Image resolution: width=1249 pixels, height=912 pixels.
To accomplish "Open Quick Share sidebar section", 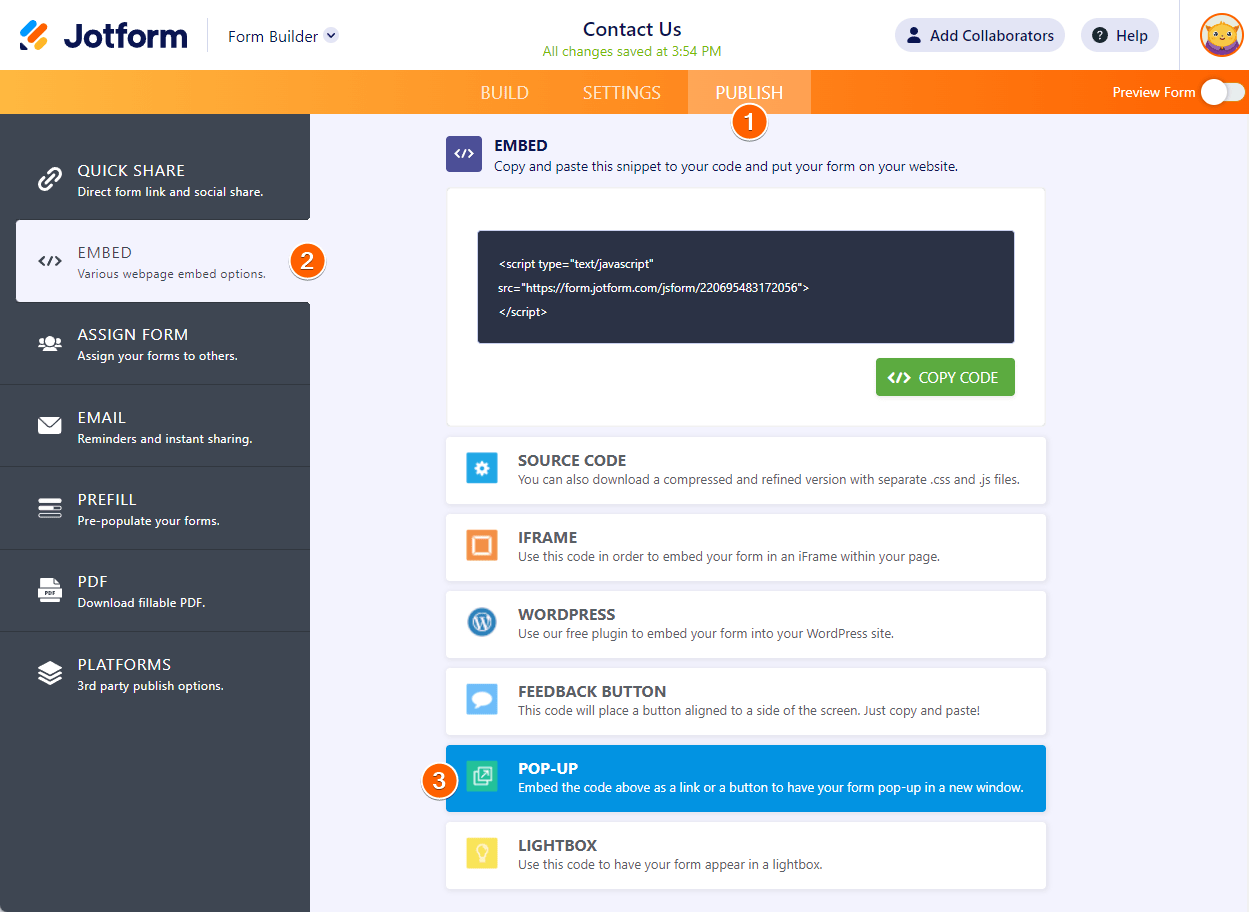I will pyautogui.click(x=155, y=179).
